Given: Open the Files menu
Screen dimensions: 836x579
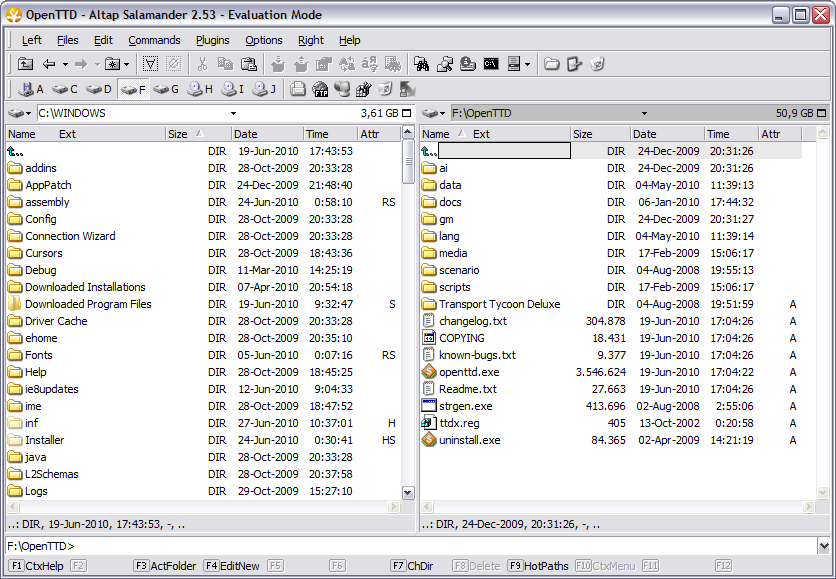Looking at the screenshot, I should pos(67,40).
